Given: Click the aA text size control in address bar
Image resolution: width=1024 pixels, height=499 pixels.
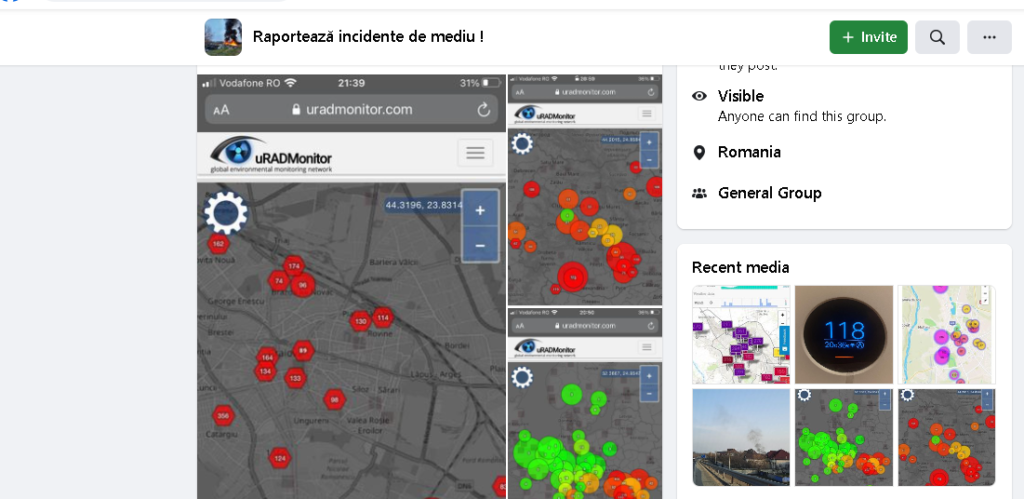Looking at the screenshot, I should tap(221, 110).
